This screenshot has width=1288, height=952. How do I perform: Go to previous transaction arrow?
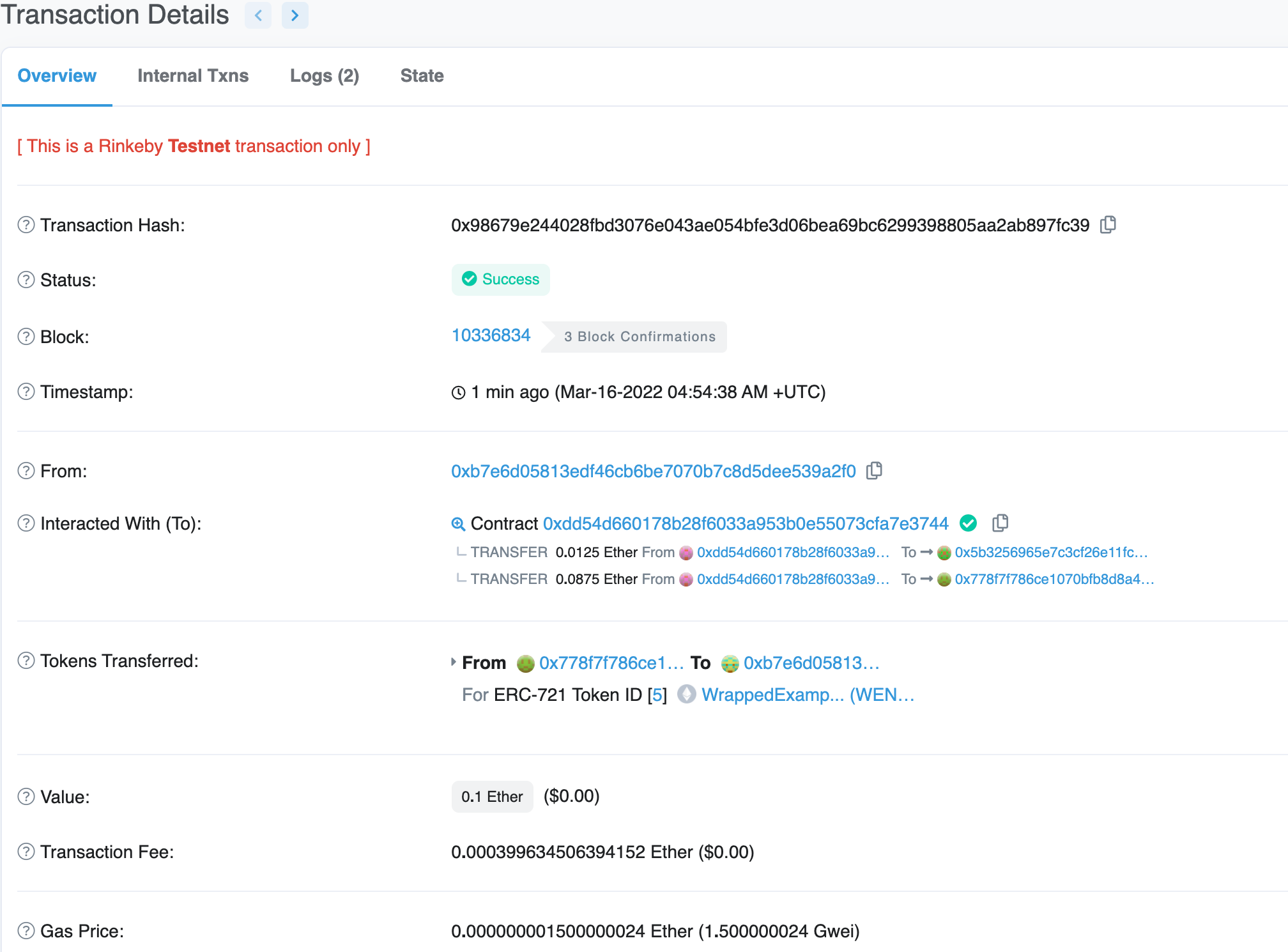pos(258,15)
